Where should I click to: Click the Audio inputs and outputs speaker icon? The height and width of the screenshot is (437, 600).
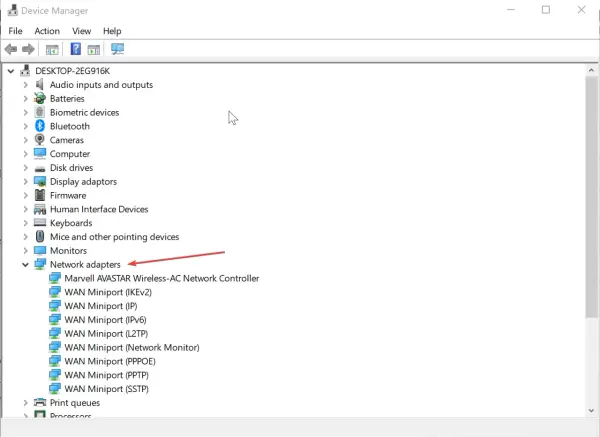pyautogui.click(x=40, y=85)
